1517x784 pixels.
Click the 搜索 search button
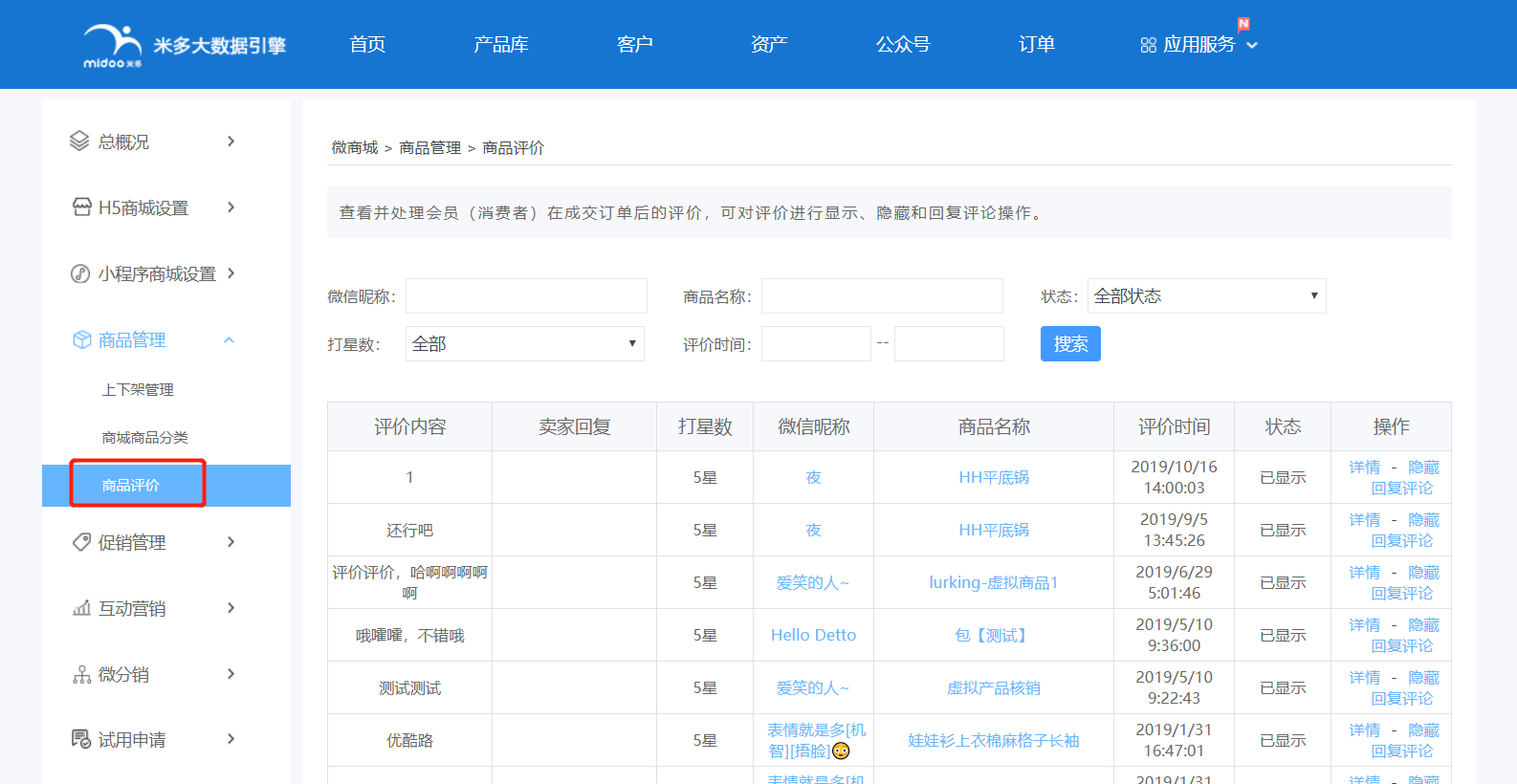pos(1070,344)
